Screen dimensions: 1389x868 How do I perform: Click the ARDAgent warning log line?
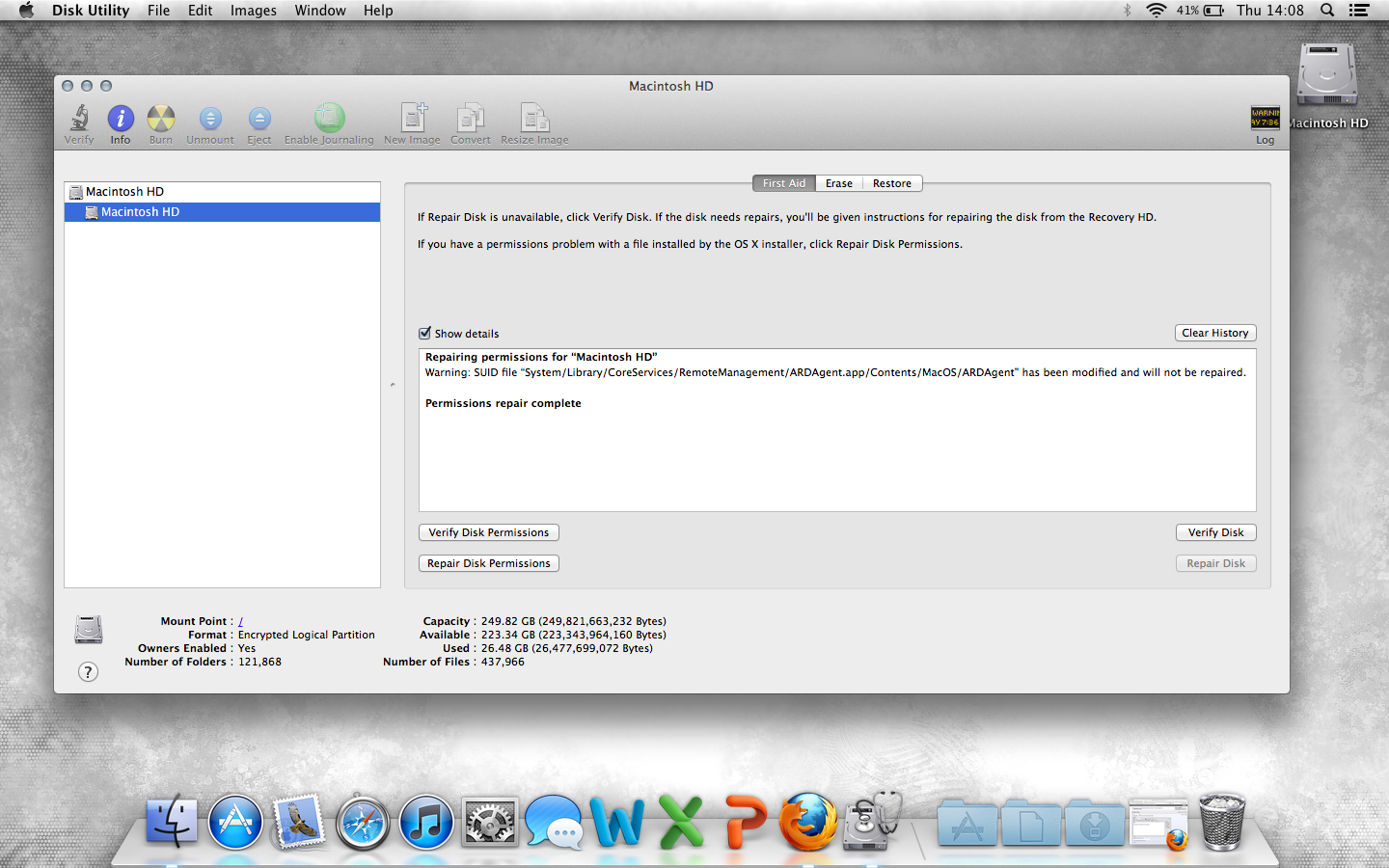835,372
